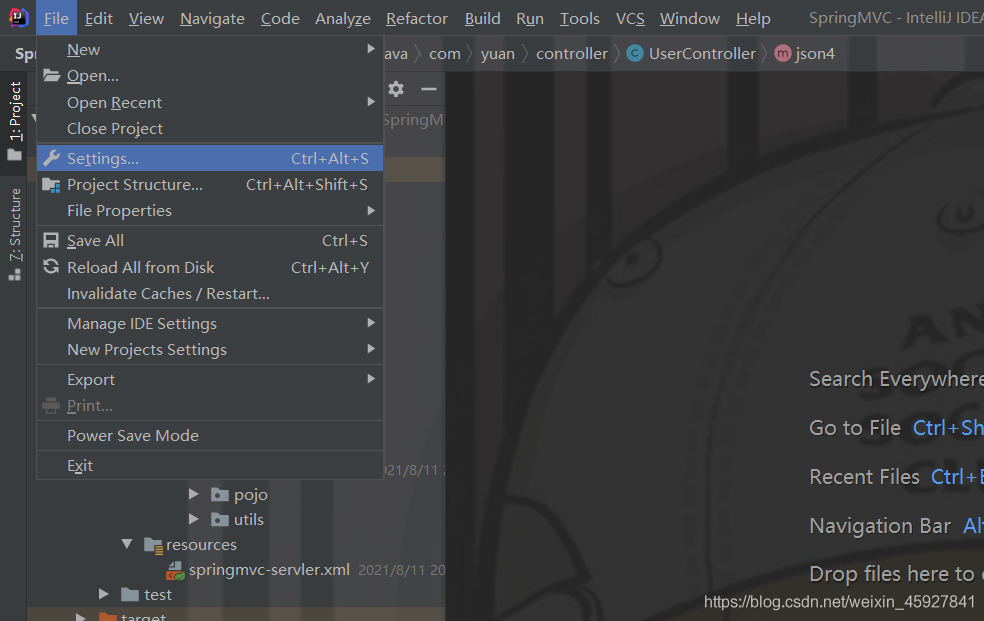Click the UserController class icon in breadcrumb

pos(634,53)
